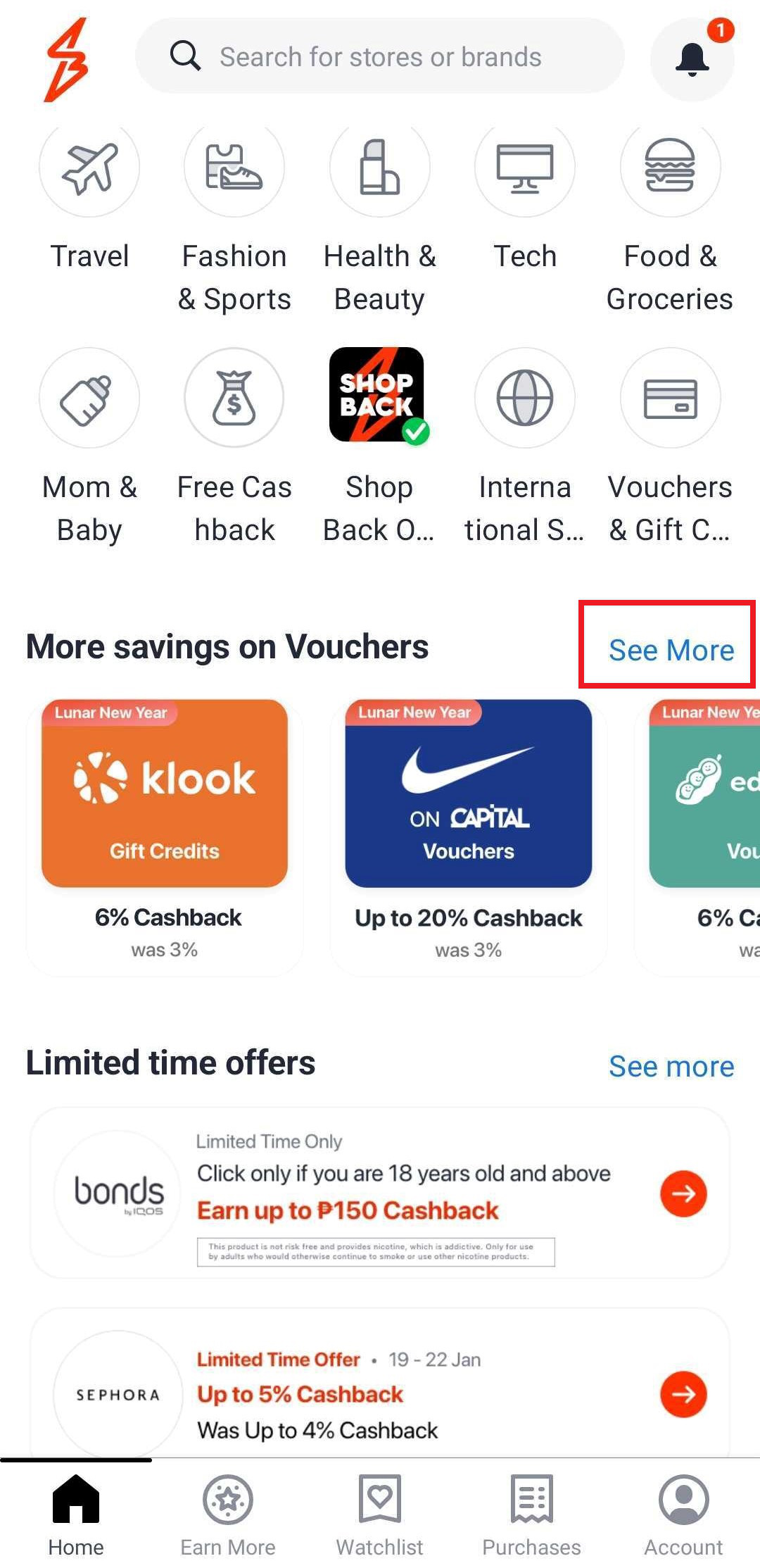
Task: Open the Travel category icon
Action: tap(89, 168)
